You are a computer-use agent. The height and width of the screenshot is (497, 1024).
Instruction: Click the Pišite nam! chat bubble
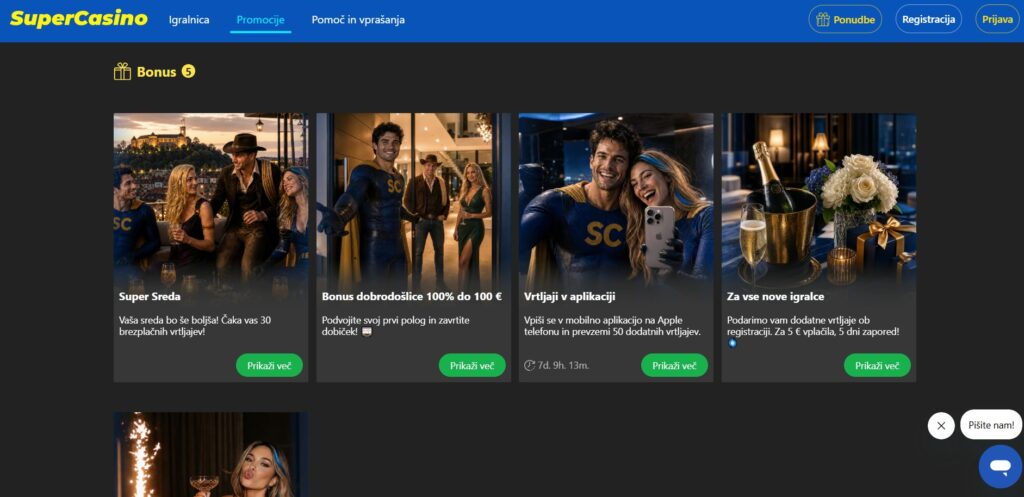click(x=991, y=425)
